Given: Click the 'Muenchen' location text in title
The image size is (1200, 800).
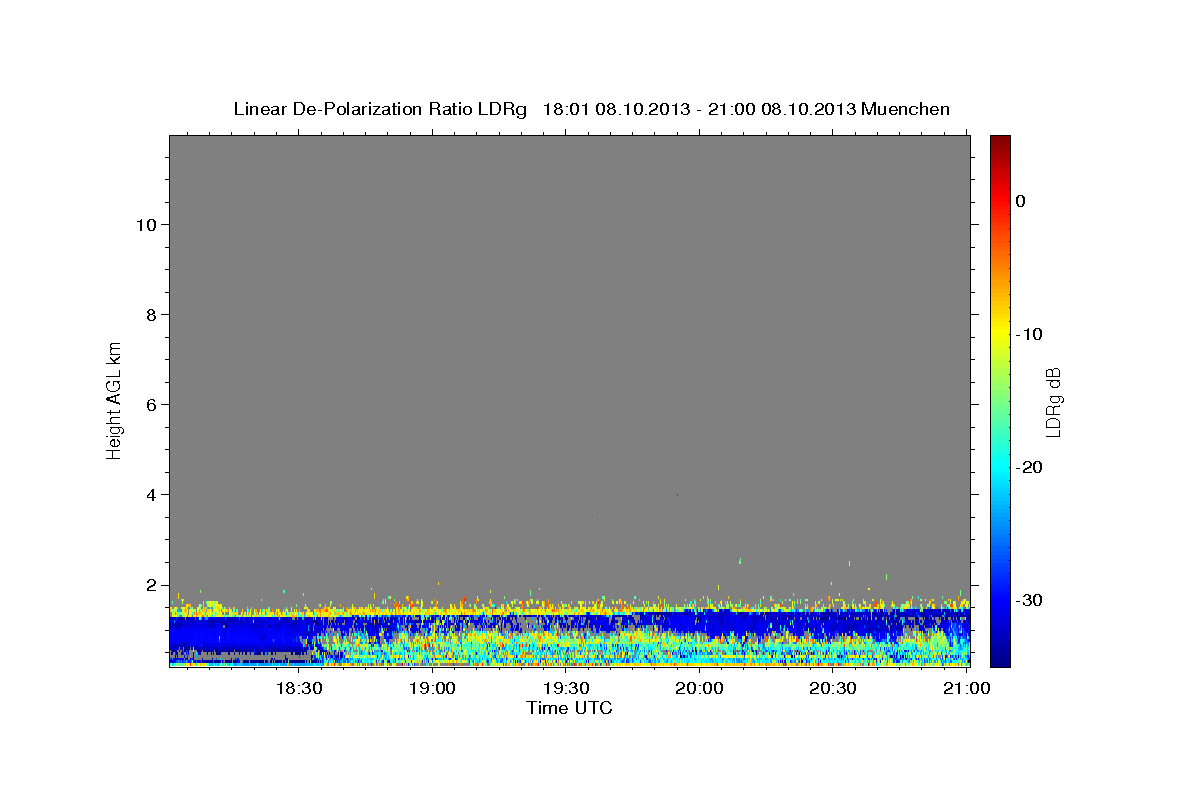Looking at the screenshot, I should [906, 109].
